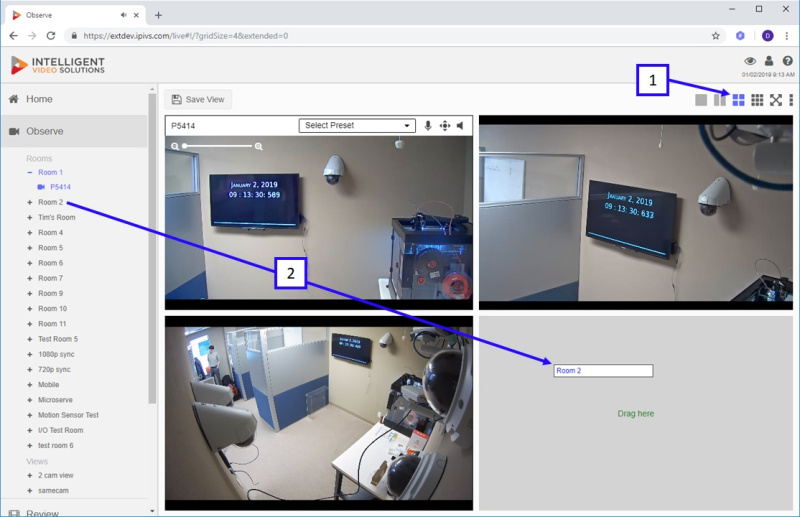This screenshot has height=517, width=800.
Task: Click the blue hexagon browser extension icon
Action: pos(740,36)
